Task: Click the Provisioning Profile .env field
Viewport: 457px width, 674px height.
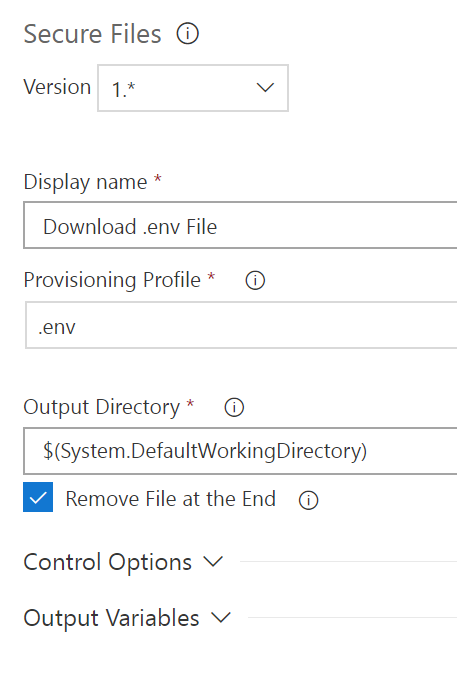Action: 241,325
